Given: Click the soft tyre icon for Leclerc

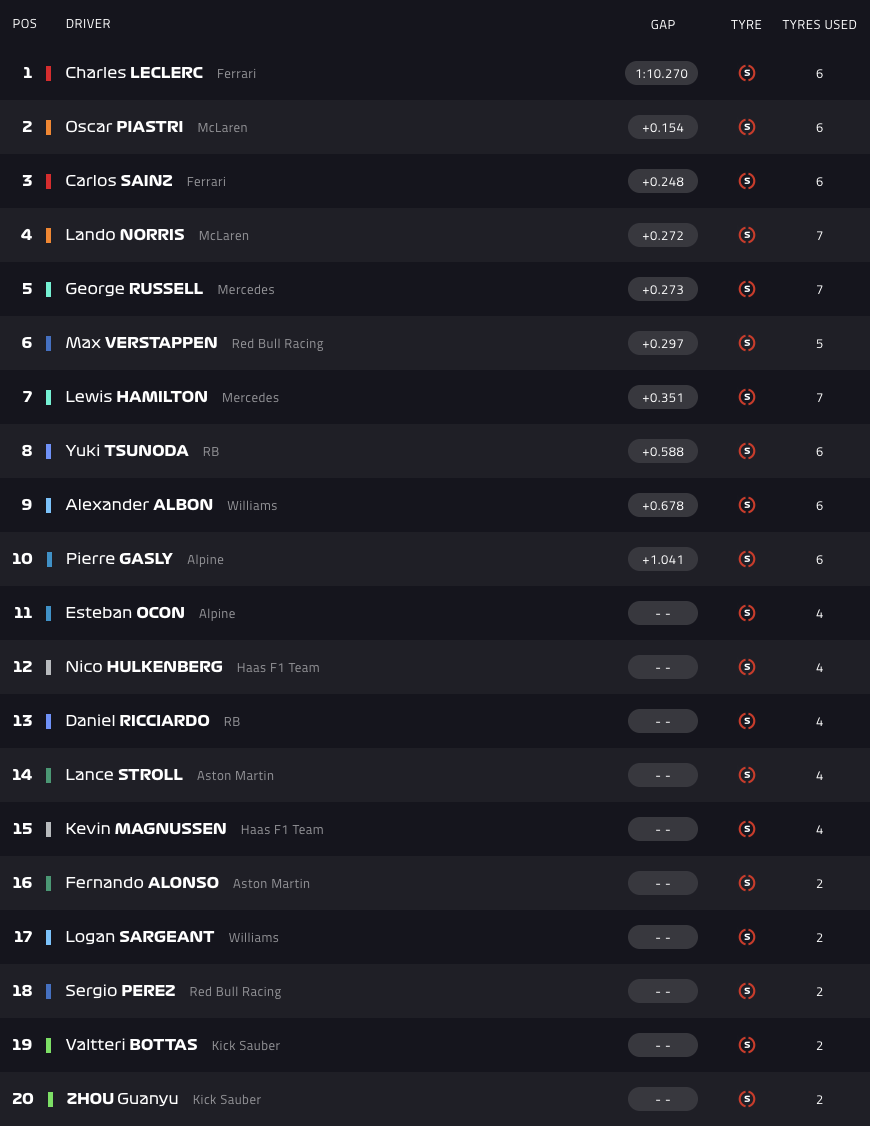Looking at the screenshot, I should pyautogui.click(x=746, y=73).
